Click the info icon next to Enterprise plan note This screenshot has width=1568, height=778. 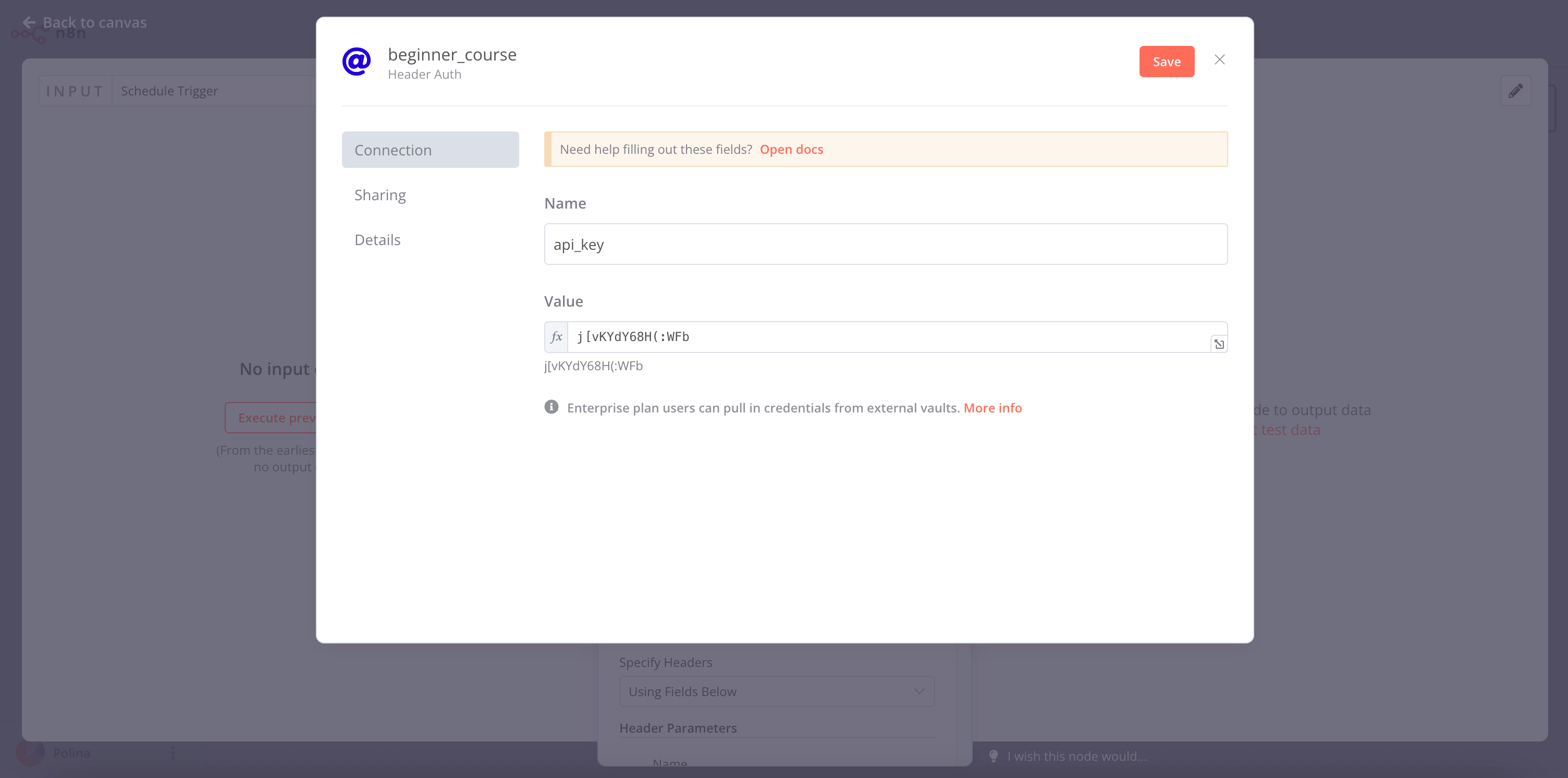tap(551, 407)
